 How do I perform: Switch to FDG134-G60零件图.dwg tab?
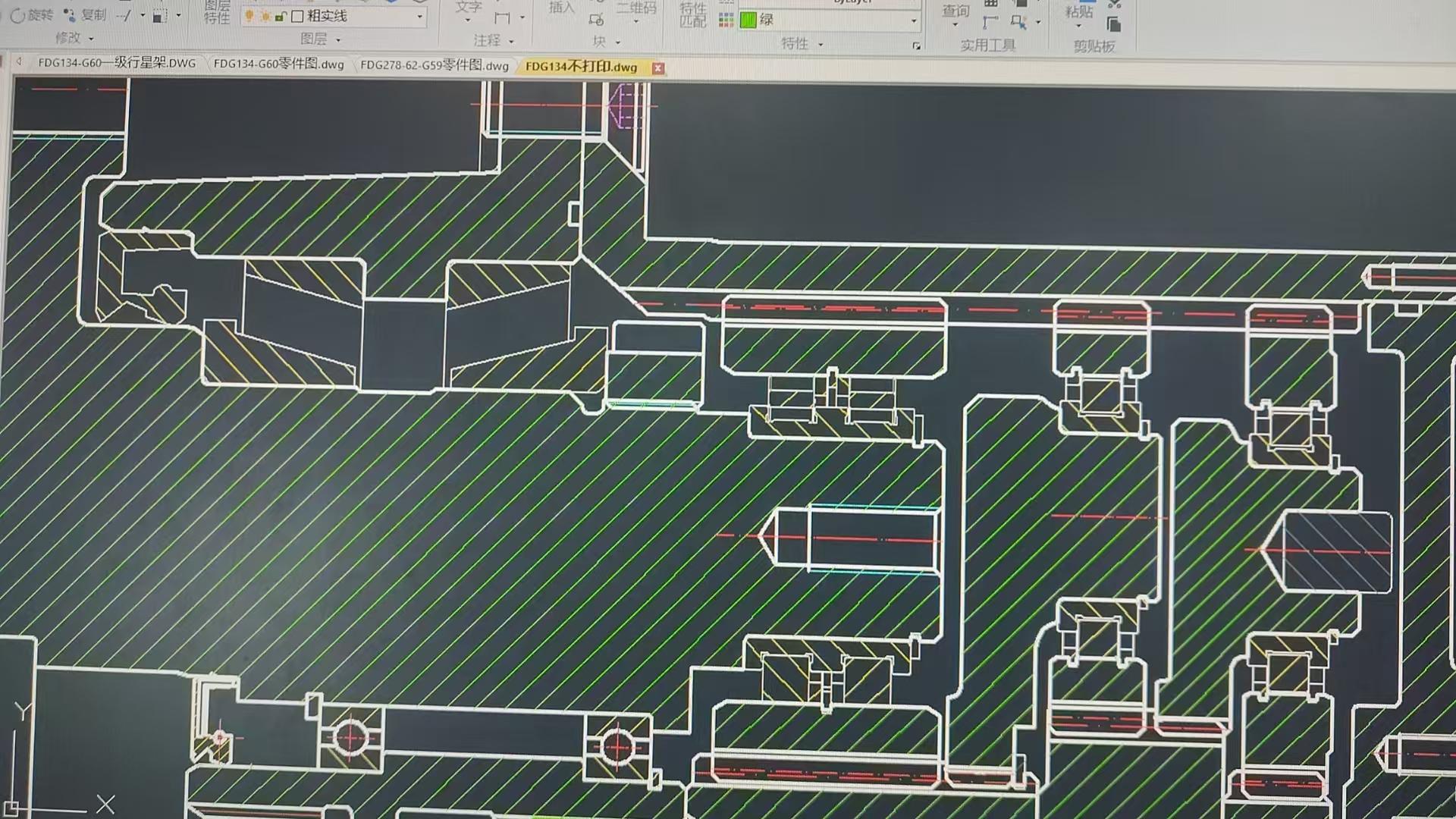(x=278, y=64)
